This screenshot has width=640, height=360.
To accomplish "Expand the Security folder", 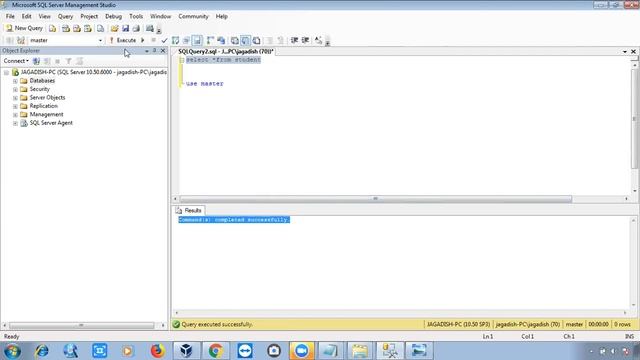I will [x=15, y=89].
